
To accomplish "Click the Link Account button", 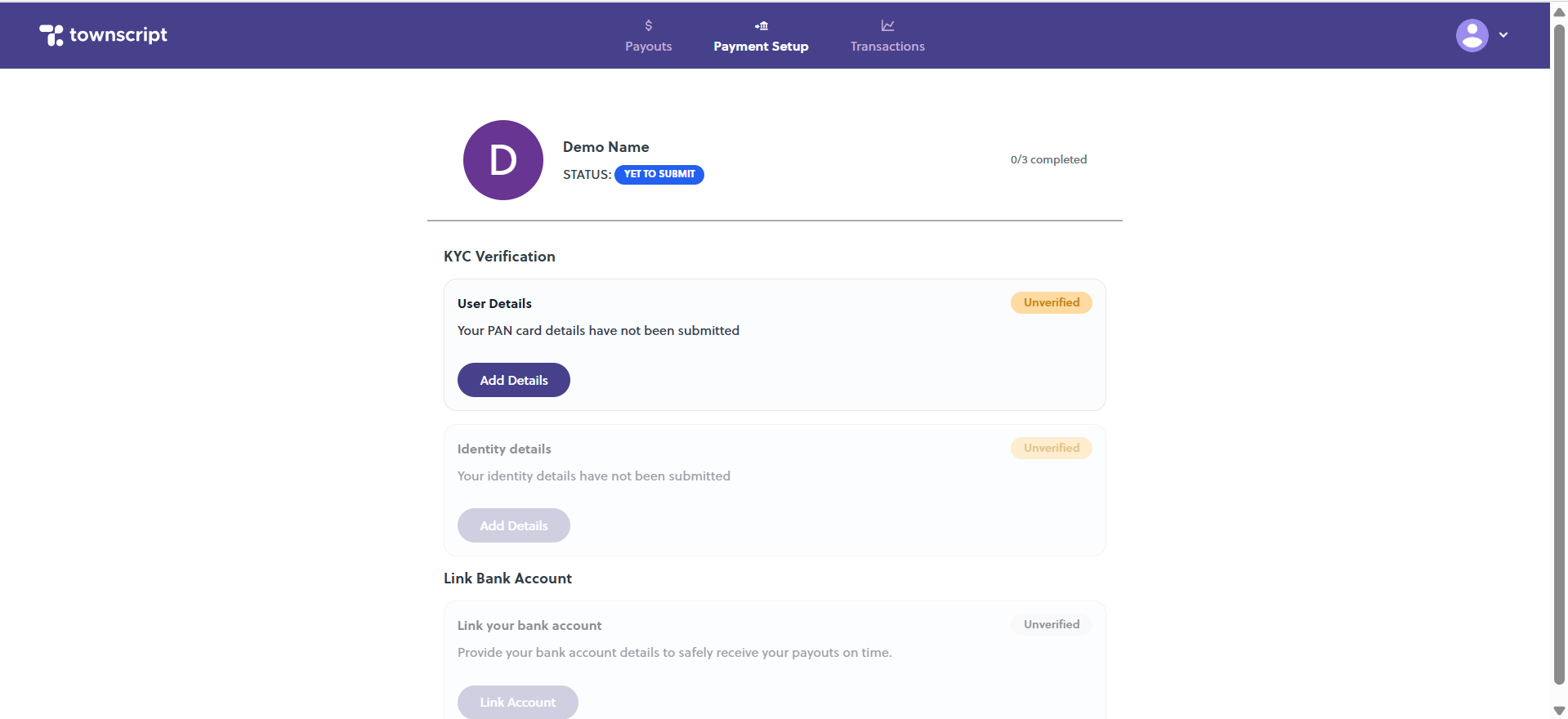I will pos(518,702).
